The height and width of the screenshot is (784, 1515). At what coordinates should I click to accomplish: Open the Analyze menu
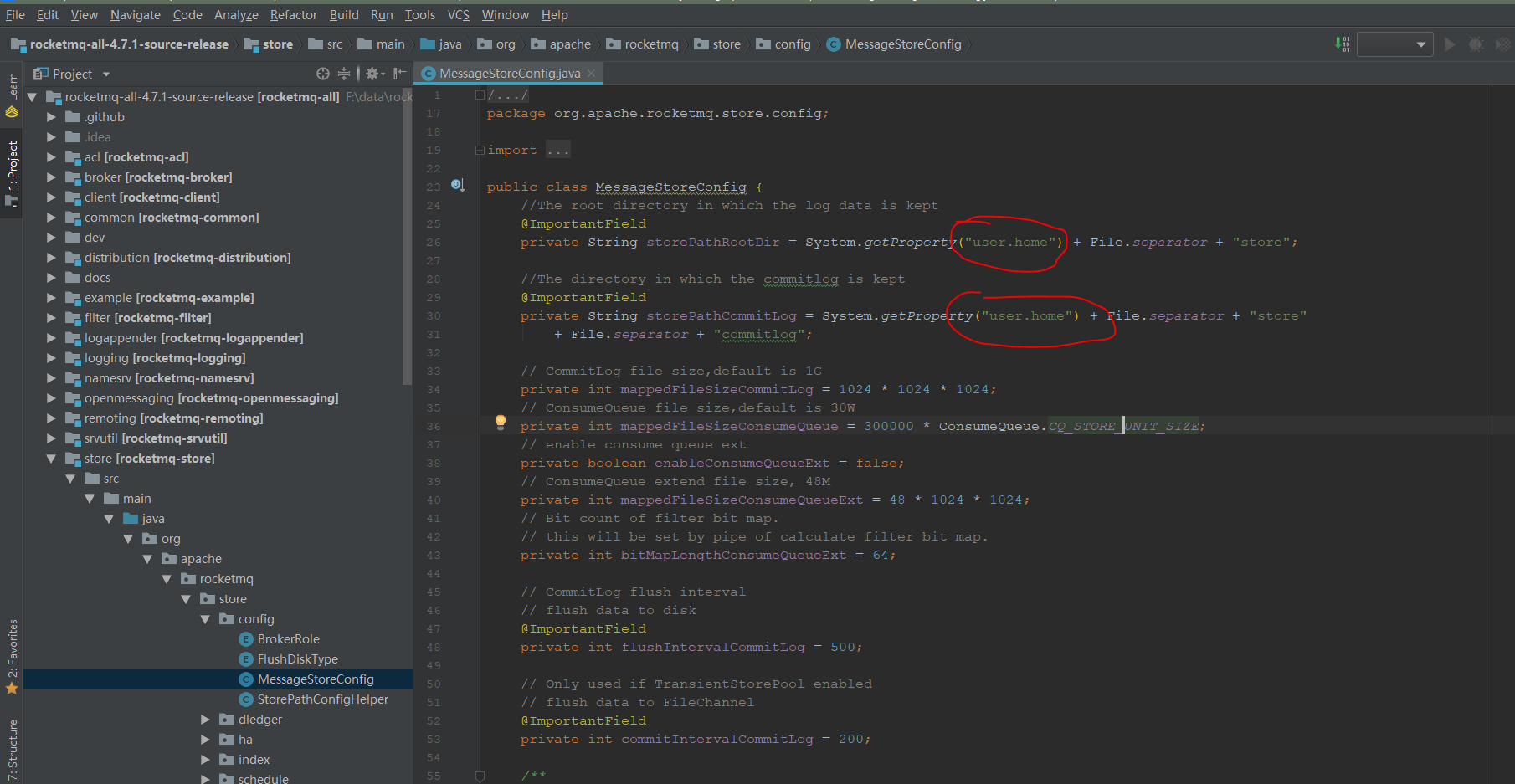tap(236, 14)
